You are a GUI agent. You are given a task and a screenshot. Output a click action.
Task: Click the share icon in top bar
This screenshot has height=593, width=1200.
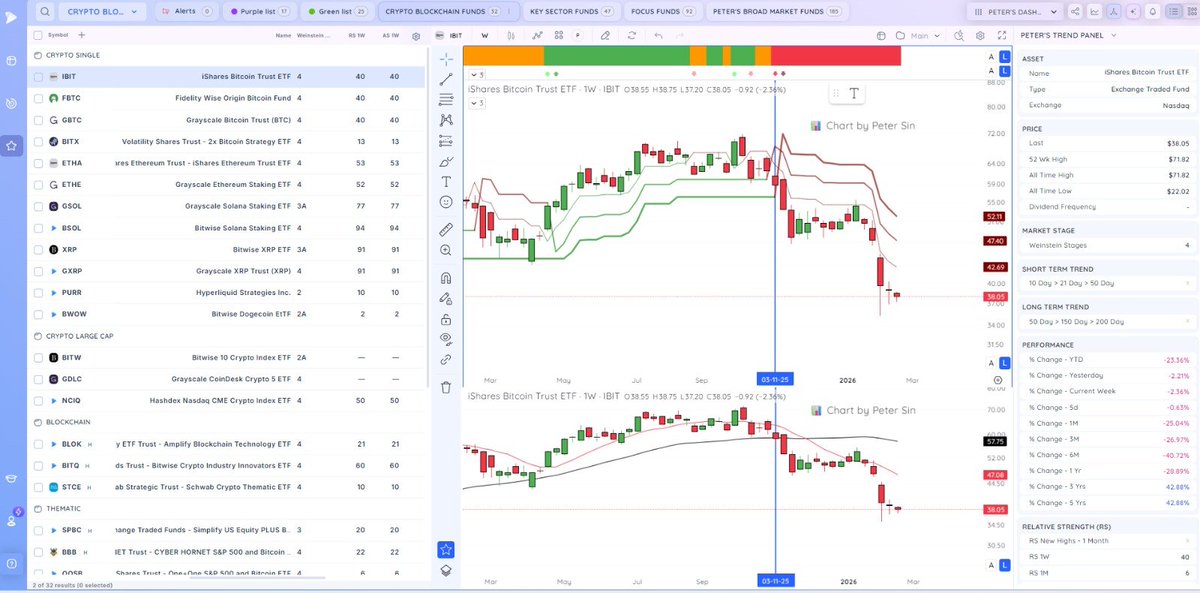click(x=1075, y=11)
